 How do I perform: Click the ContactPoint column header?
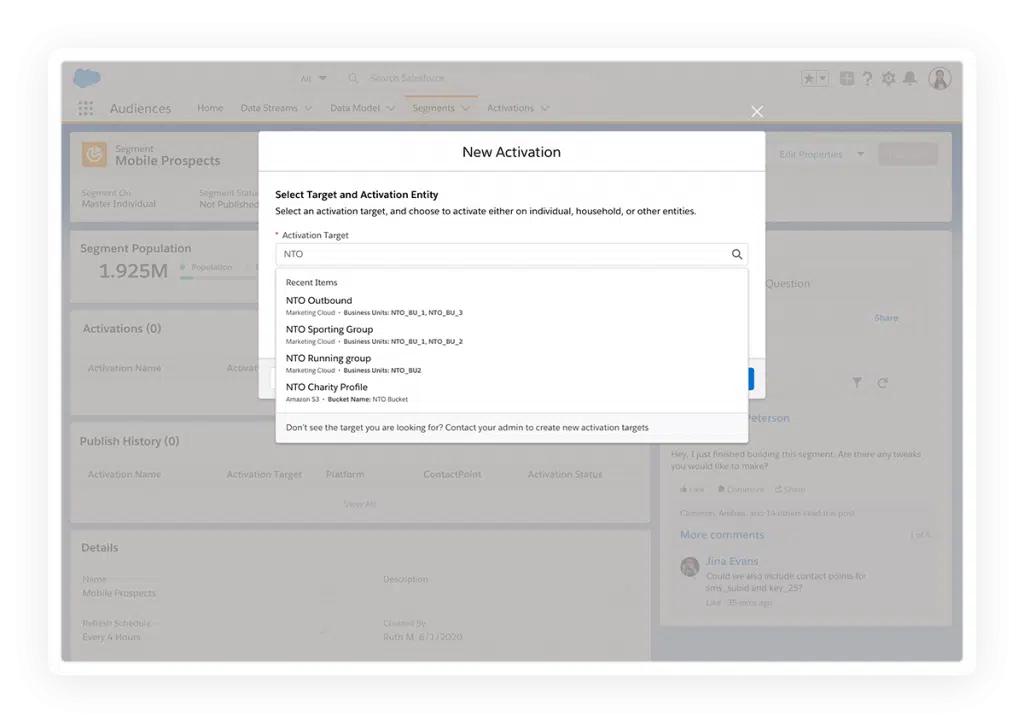click(452, 475)
